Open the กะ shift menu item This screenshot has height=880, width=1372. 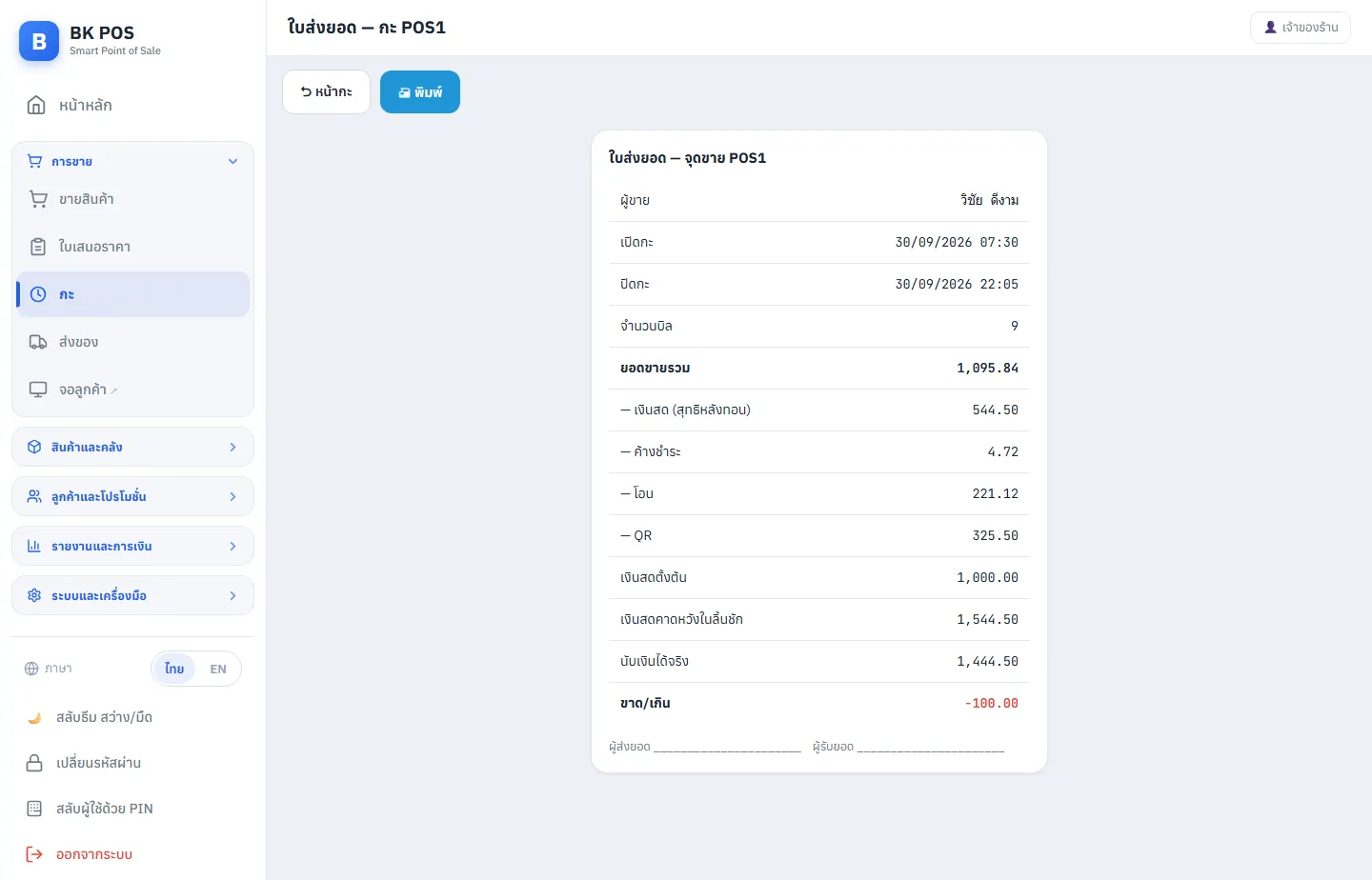point(132,294)
